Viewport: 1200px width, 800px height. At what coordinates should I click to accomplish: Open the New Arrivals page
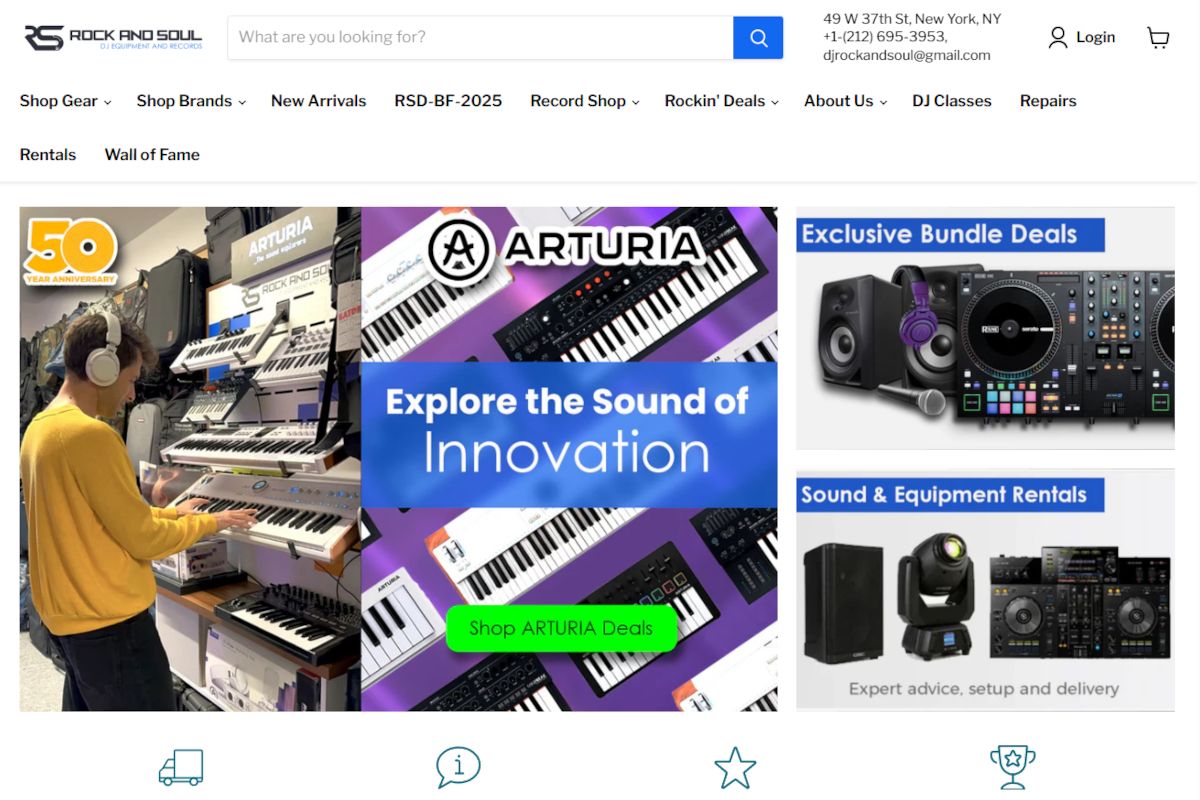319,101
